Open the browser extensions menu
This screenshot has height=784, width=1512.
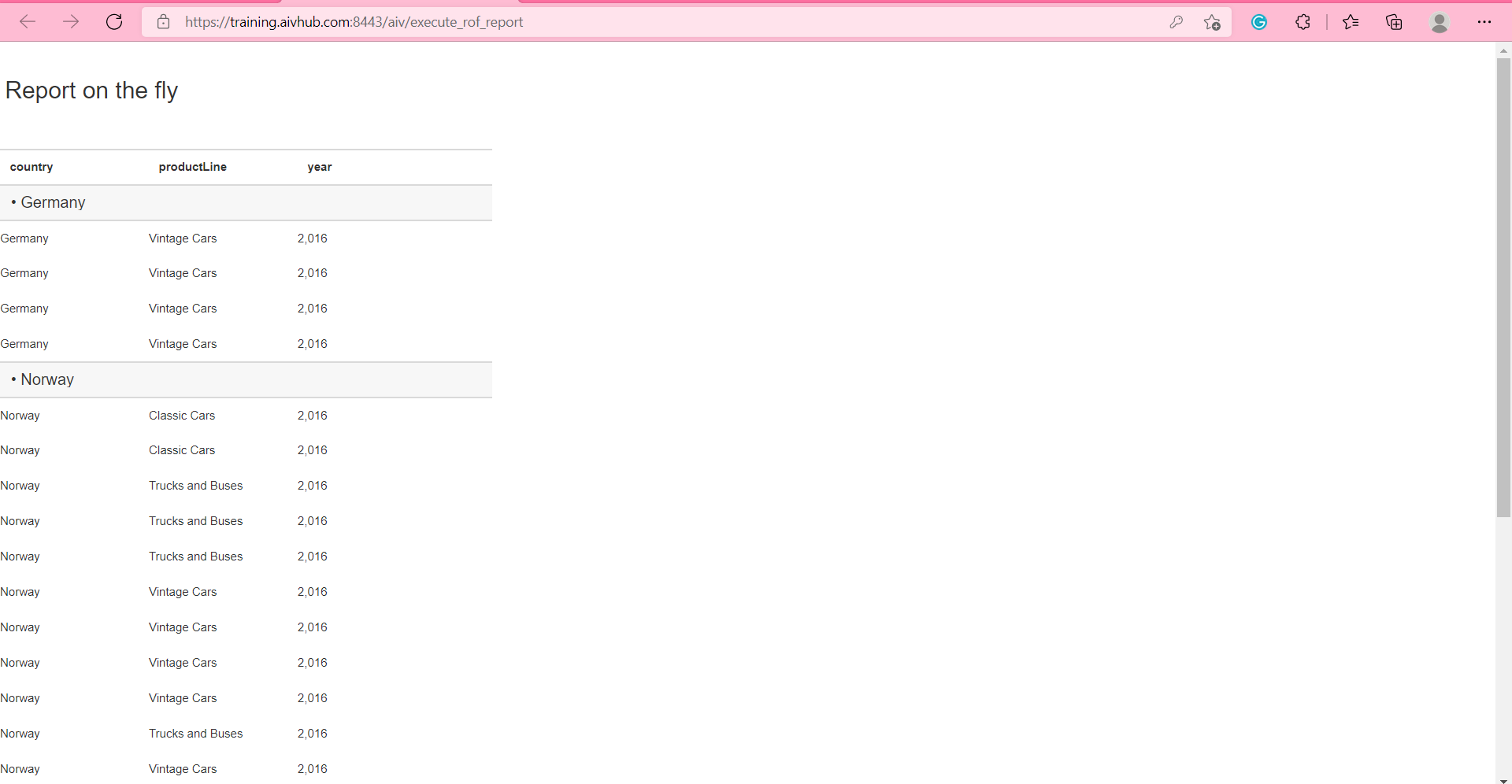1303,22
